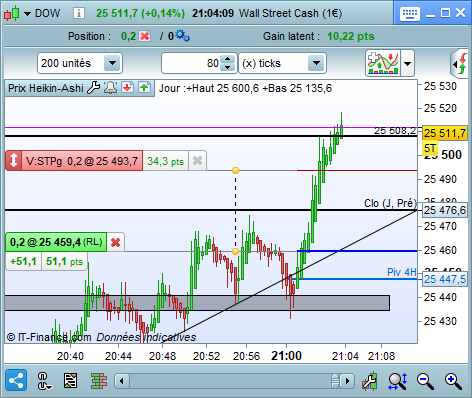The height and width of the screenshot is (398, 472).
Task: Click the grey horizontal support zone rectangle
Action: click(x=197, y=303)
